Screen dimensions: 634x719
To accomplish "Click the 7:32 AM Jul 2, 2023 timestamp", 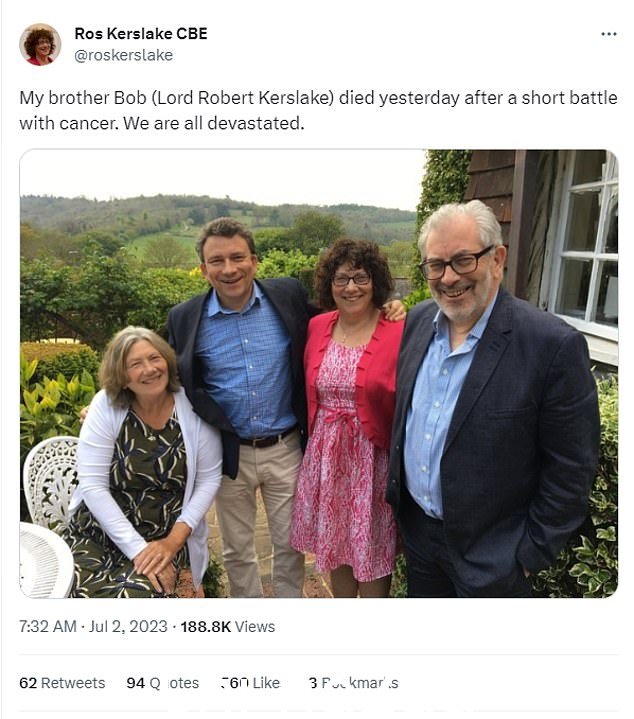I will tap(93, 626).
